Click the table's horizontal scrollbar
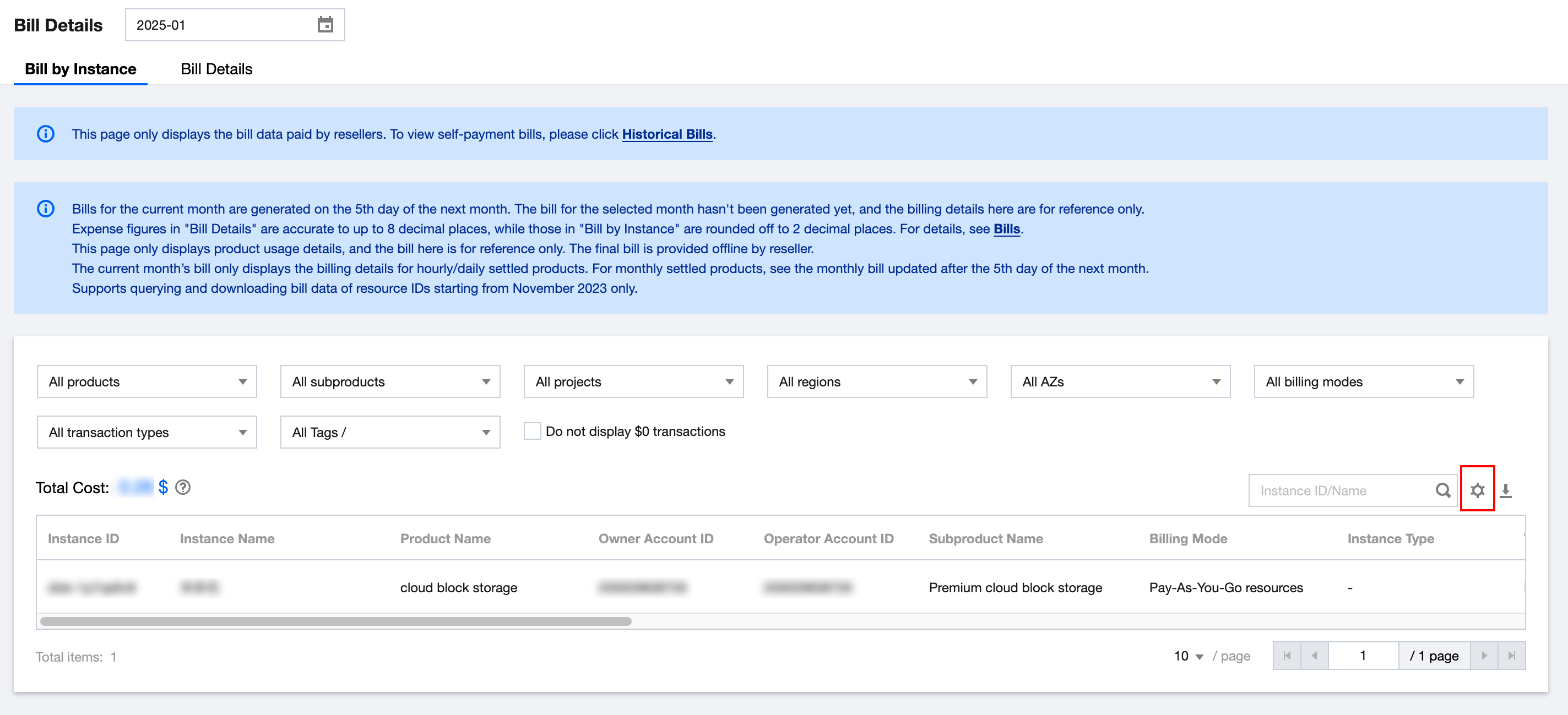This screenshot has height=715, width=1568. pos(335,621)
